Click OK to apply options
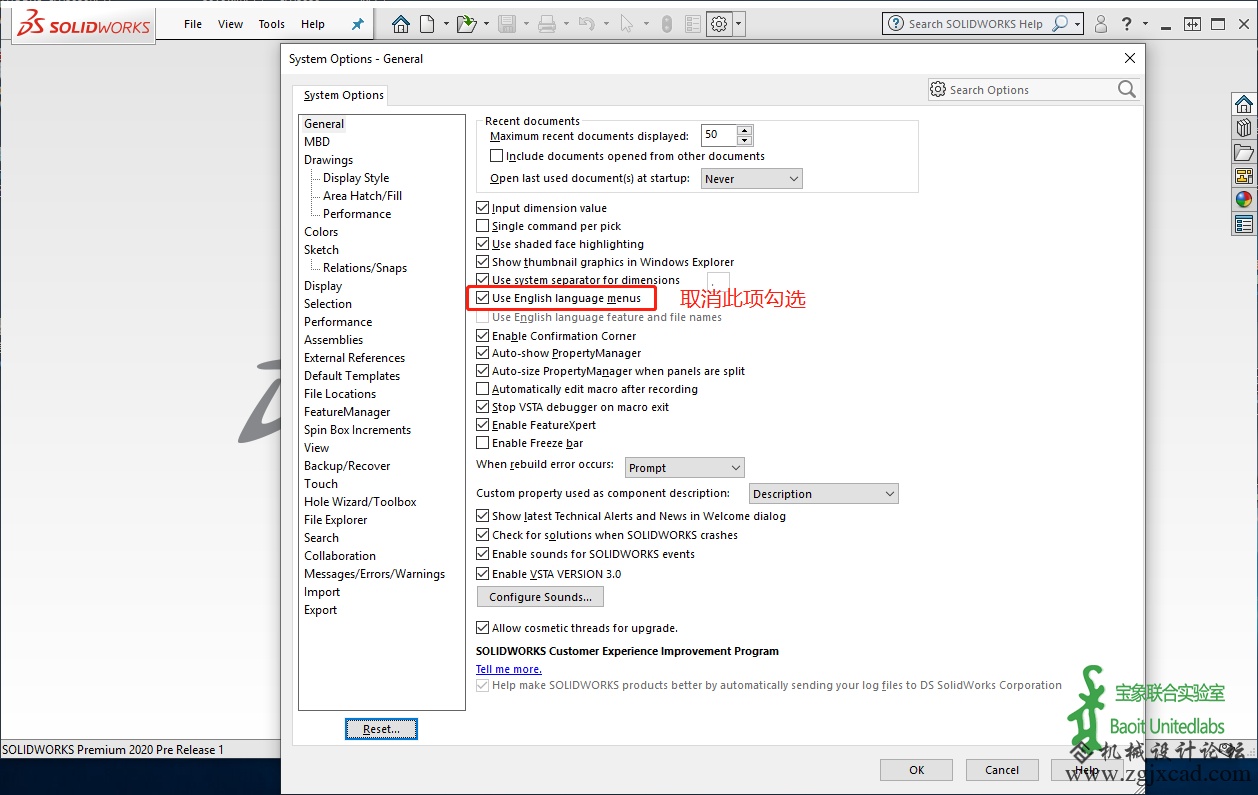Image resolution: width=1258 pixels, height=795 pixels. [916, 770]
